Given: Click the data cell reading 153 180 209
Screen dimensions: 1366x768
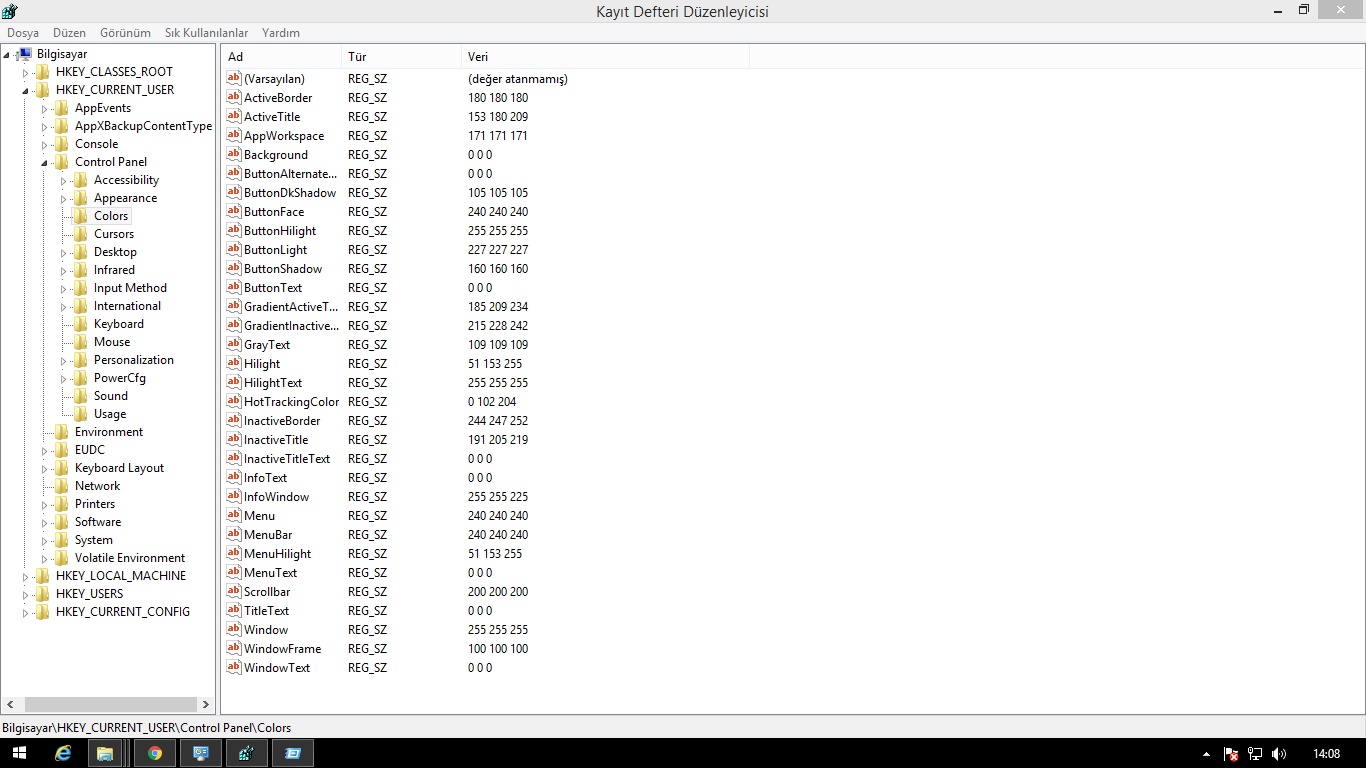Looking at the screenshot, I should pos(498,117).
